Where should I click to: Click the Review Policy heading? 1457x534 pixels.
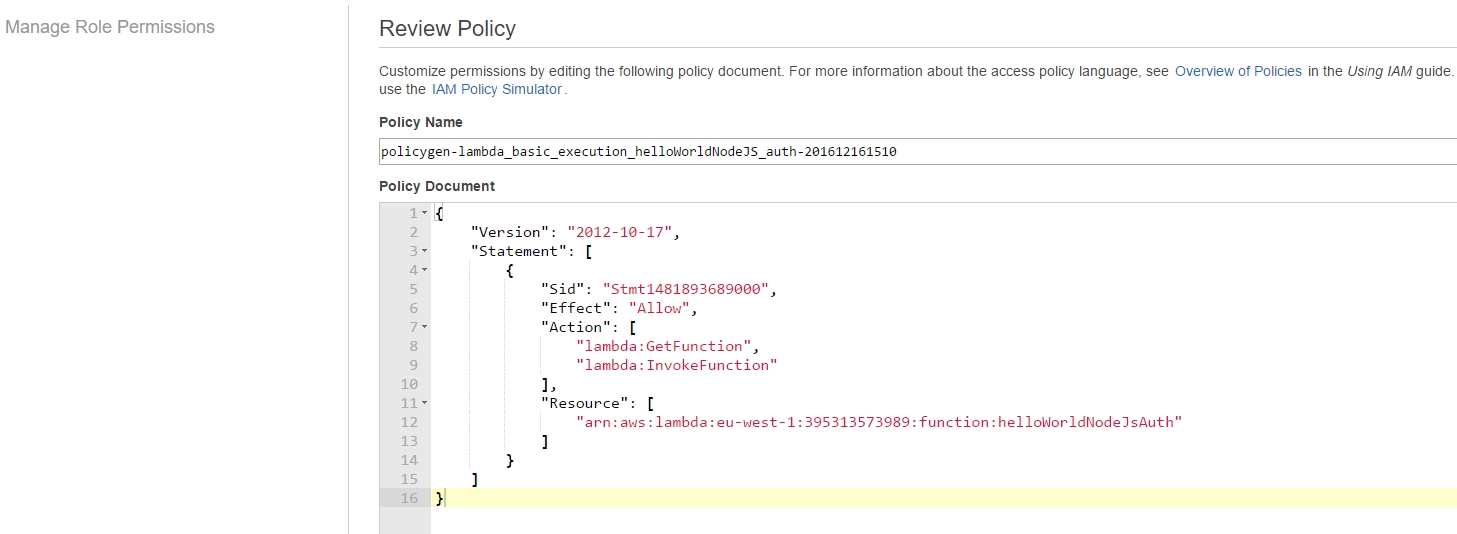(x=447, y=29)
